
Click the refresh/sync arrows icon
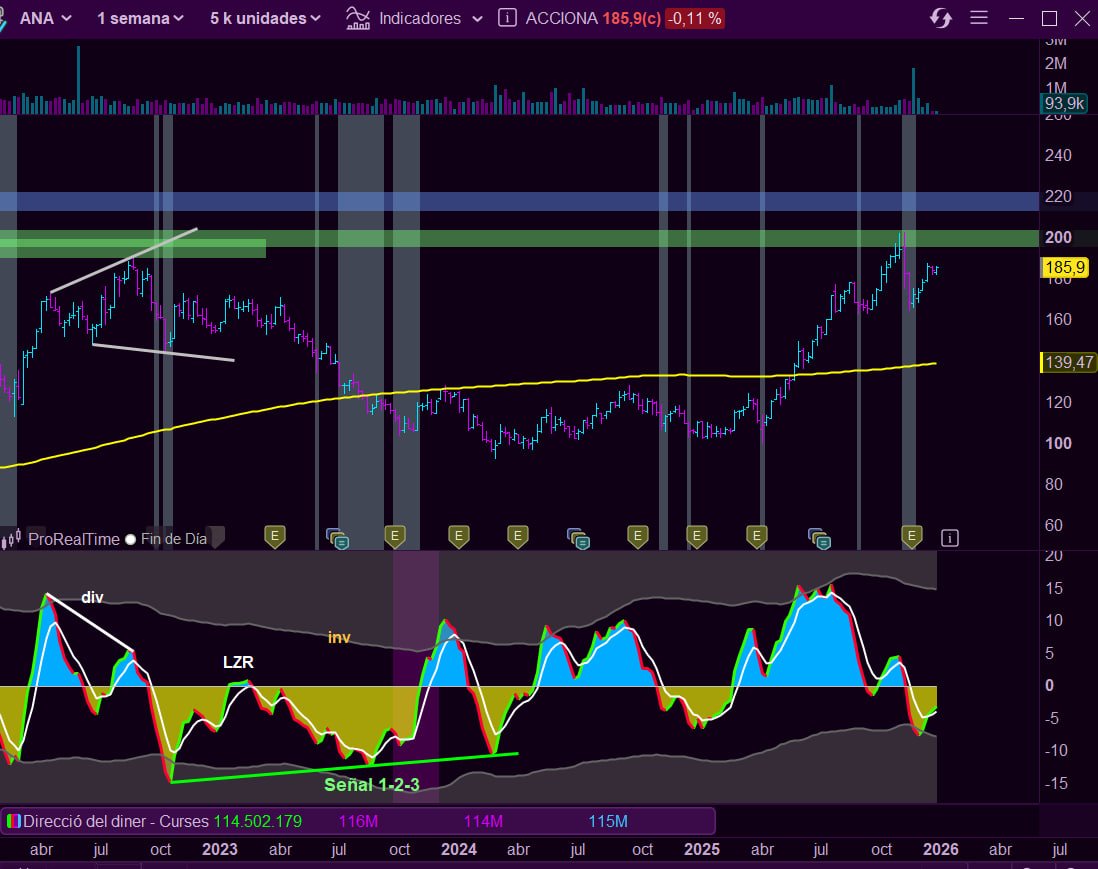[940, 18]
